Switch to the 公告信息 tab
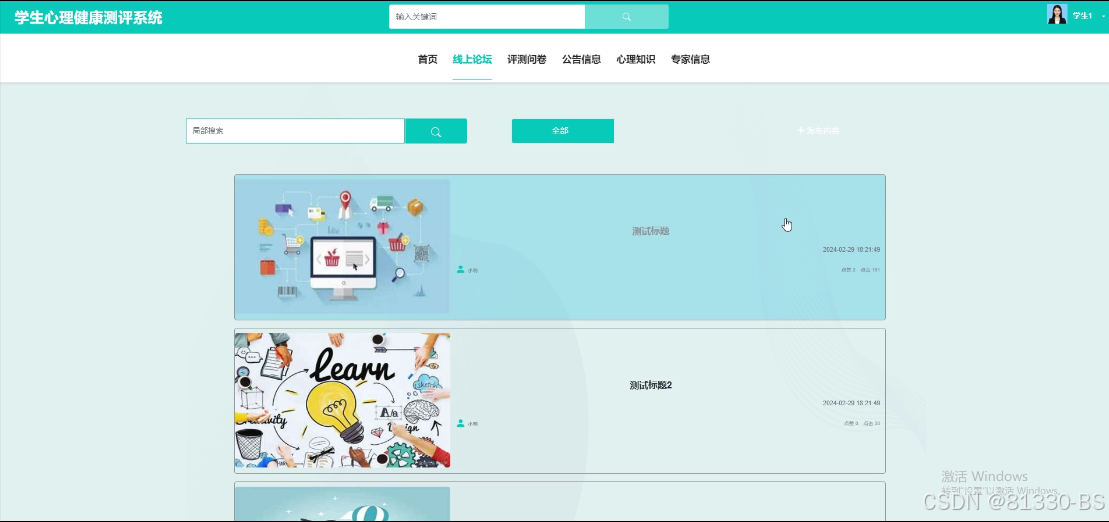Screen dimensions: 1109x522 (581, 59)
